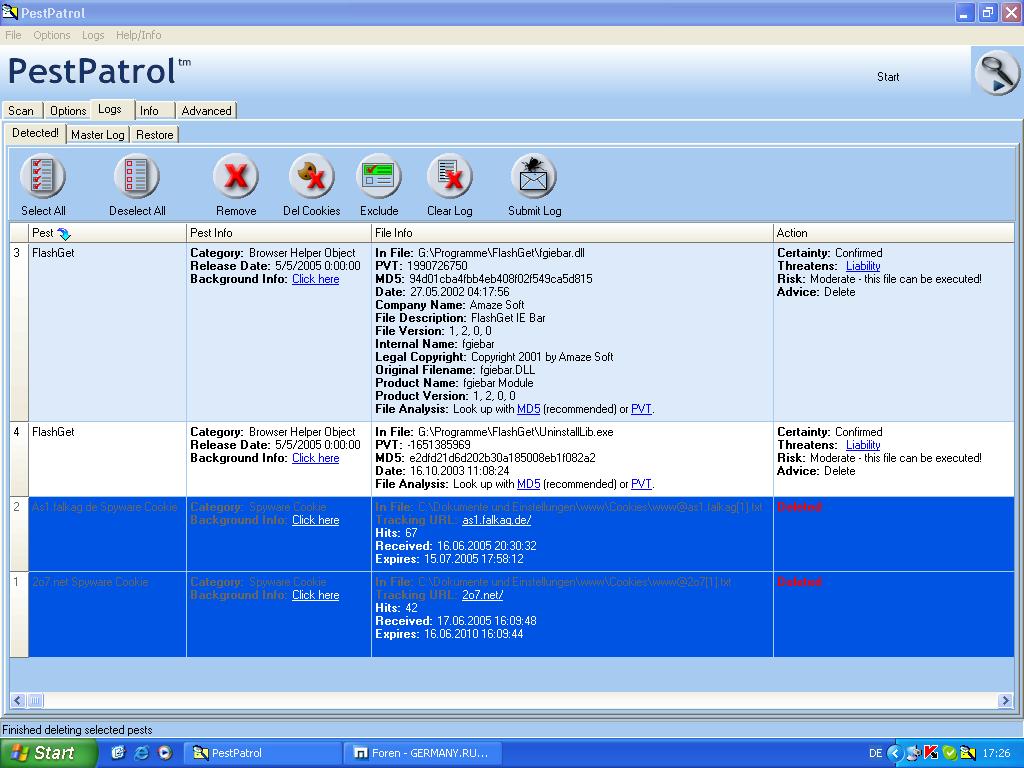Click the quick launch icon beside the Start button
The height and width of the screenshot is (768, 1024).
tap(118, 753)
